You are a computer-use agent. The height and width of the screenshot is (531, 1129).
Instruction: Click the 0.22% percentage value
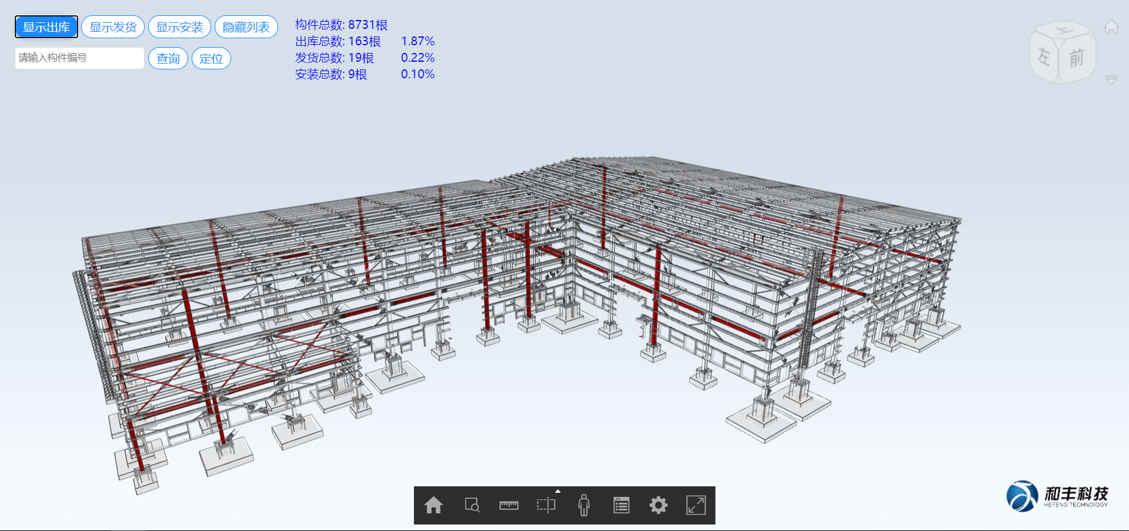[418, 58]
